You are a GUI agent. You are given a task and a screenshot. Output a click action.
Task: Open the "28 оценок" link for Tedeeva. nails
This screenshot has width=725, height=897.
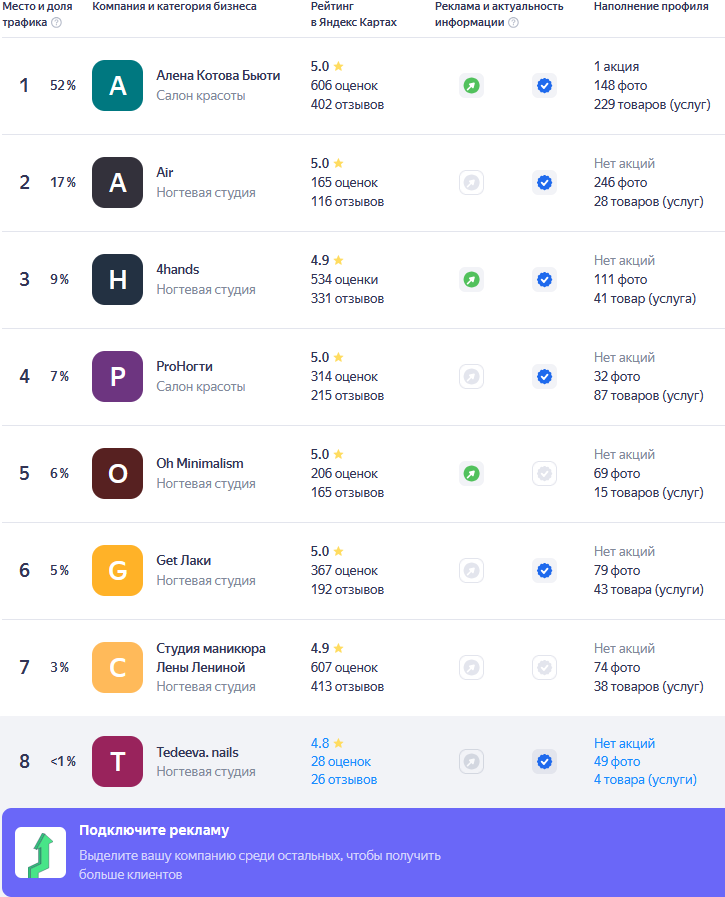click(x=340, y=762)
